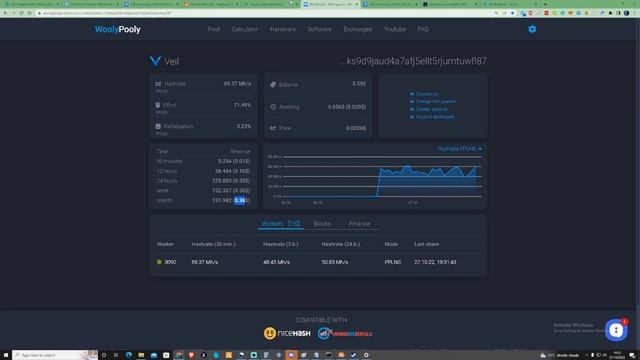640x360 pixels.
Task: Open the chat support bubble
Action: click(616, 330)
